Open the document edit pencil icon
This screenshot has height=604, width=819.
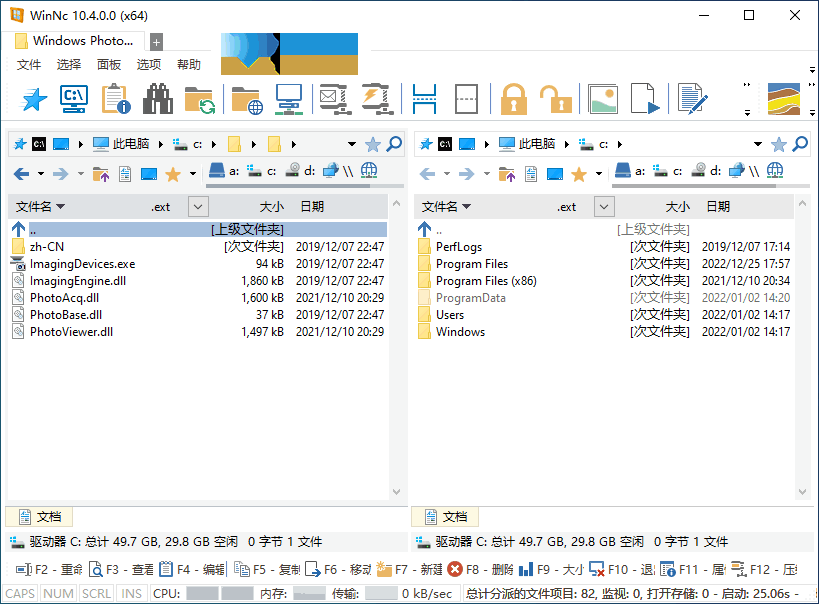click(693, 99)
